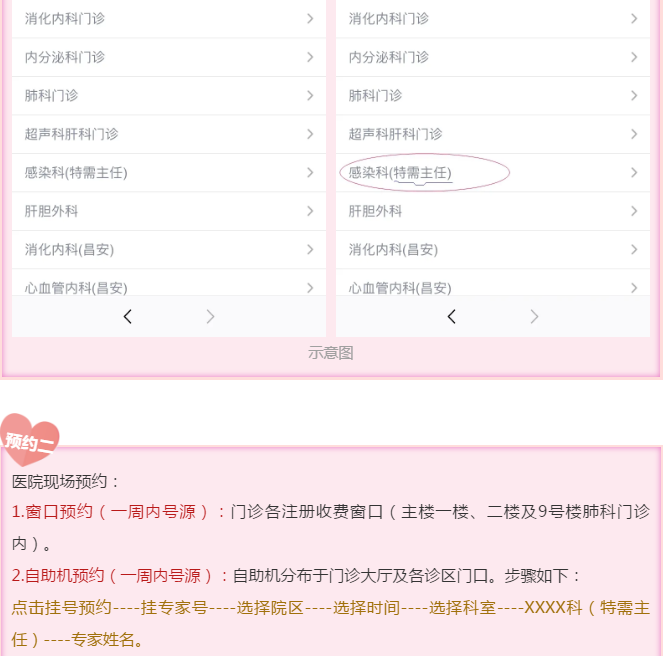Open chevron beside left 消化内科门诊

310,19
